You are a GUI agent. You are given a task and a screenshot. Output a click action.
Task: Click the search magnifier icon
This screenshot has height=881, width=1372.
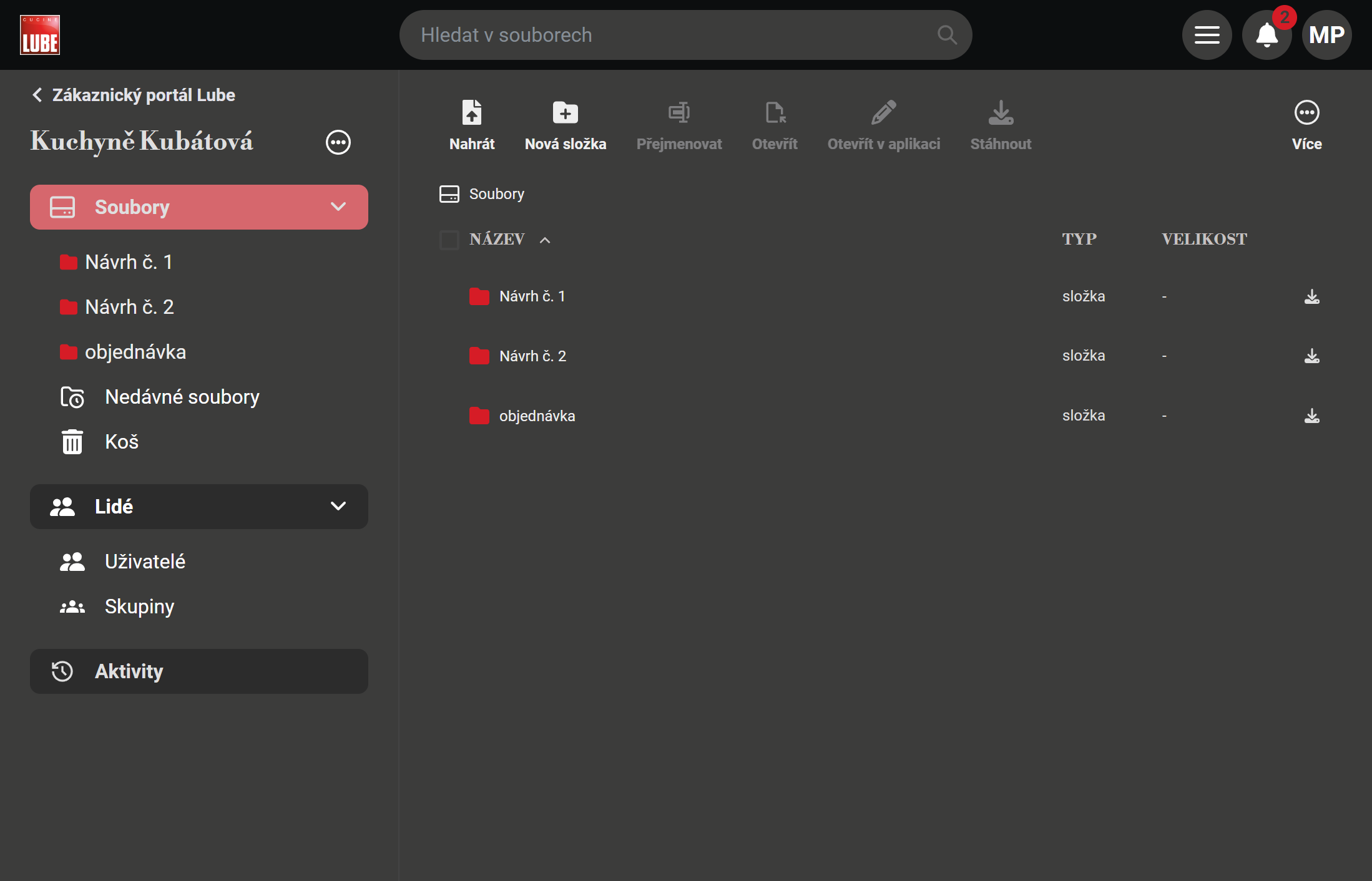point(946,35)
